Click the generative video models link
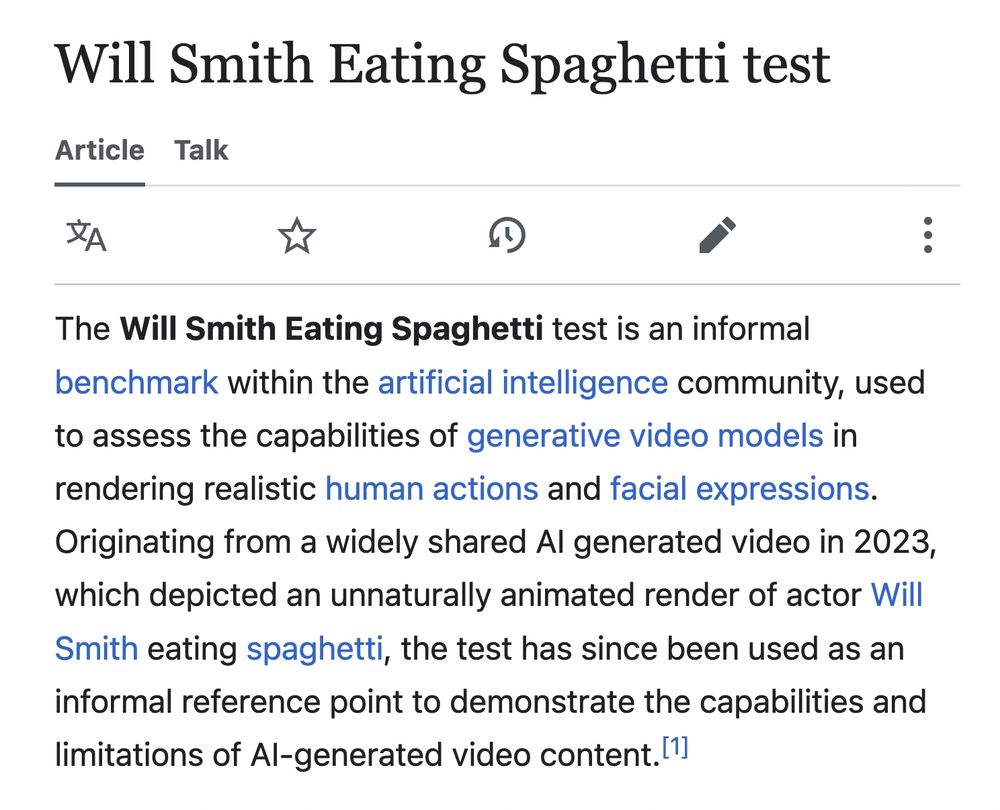This screenshot has height=810, width=1000. coord(645,436)
